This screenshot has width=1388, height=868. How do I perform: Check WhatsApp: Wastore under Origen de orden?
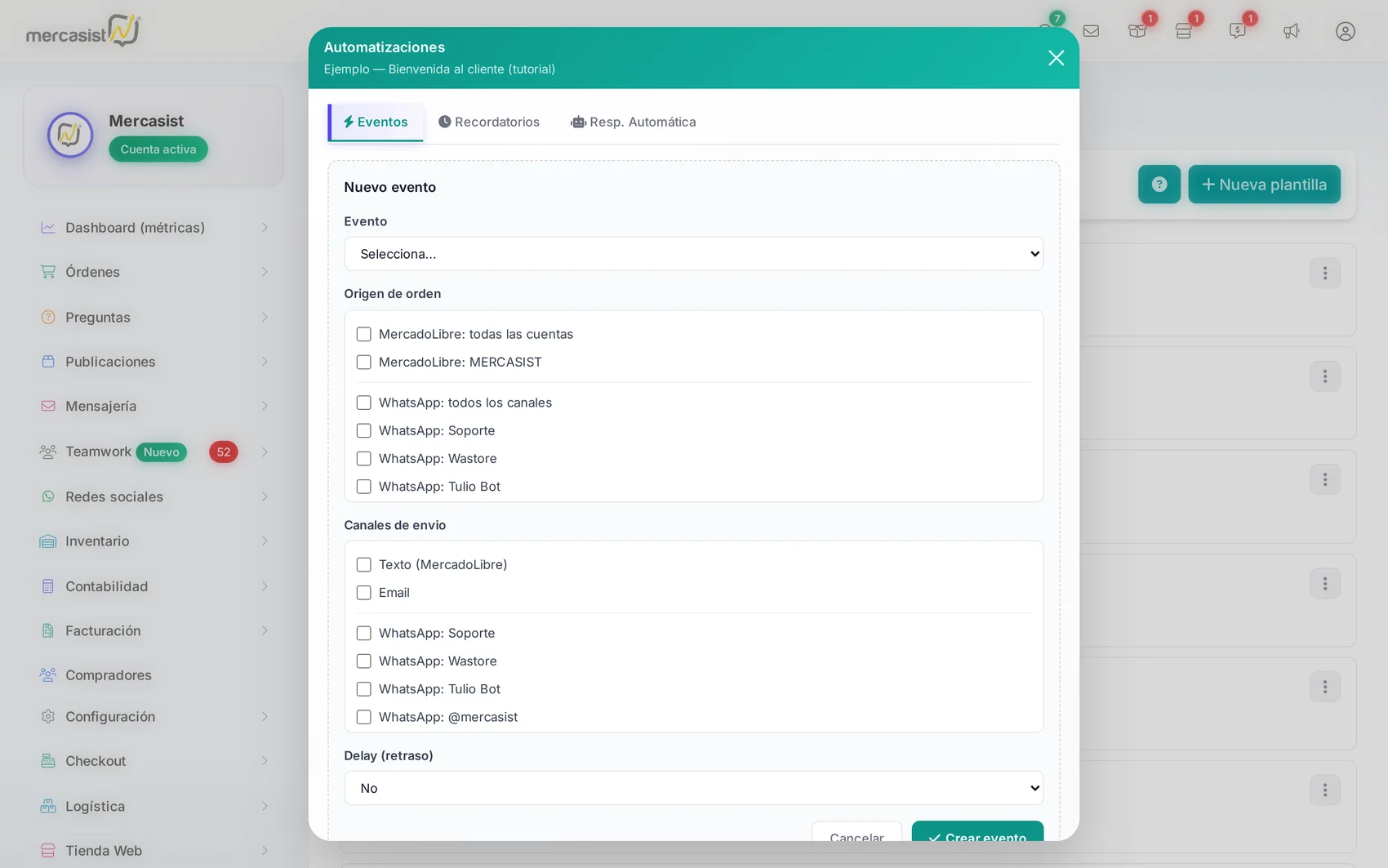(x=364, y=458)
